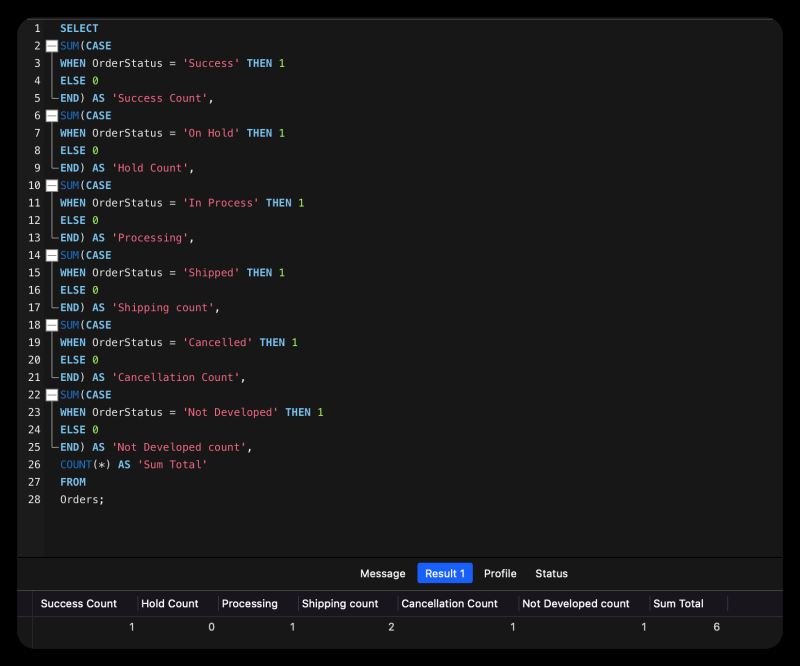The width and height of the screenshot is (800, 666).
Task: Click the 'Shipping count' alias on line 17
Action: pos(163,308)
